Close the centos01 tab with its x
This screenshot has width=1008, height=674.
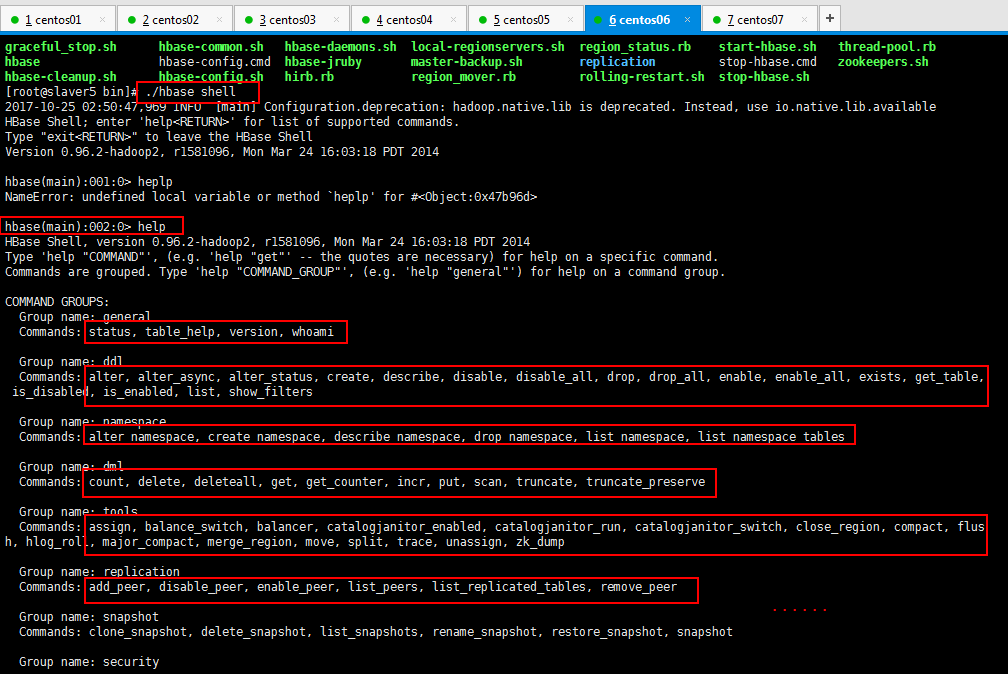tap(104, 19)
